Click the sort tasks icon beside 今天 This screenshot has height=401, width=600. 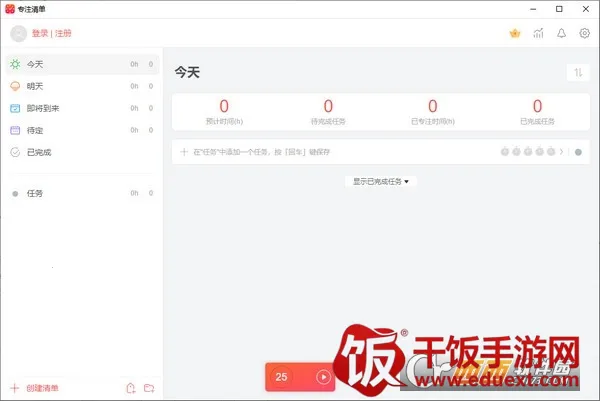point(577,72)
